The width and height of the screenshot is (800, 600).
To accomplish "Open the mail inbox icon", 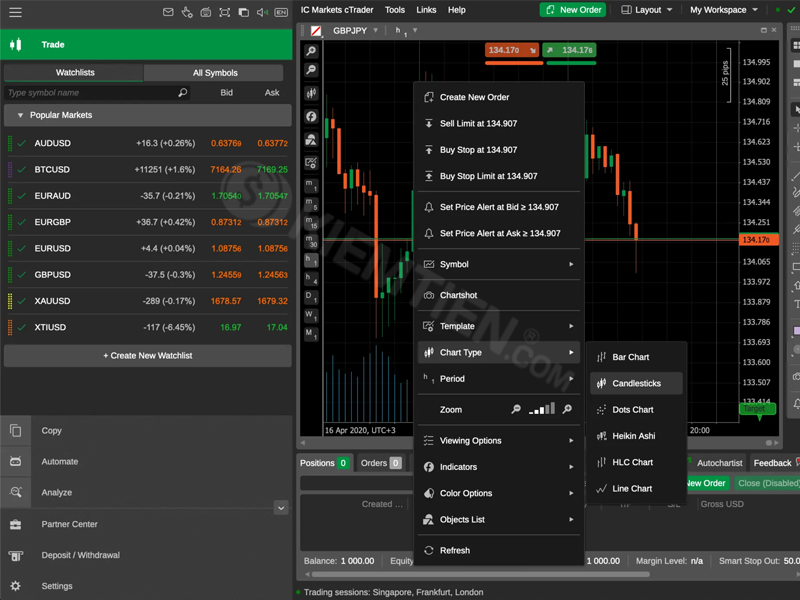I will (x=168, y=12).
